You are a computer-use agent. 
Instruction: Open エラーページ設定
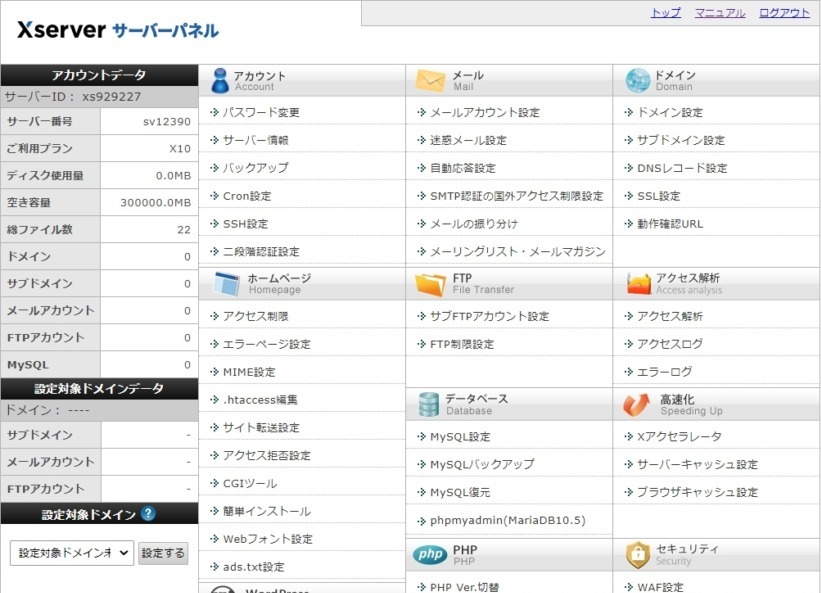pos(267,344)
